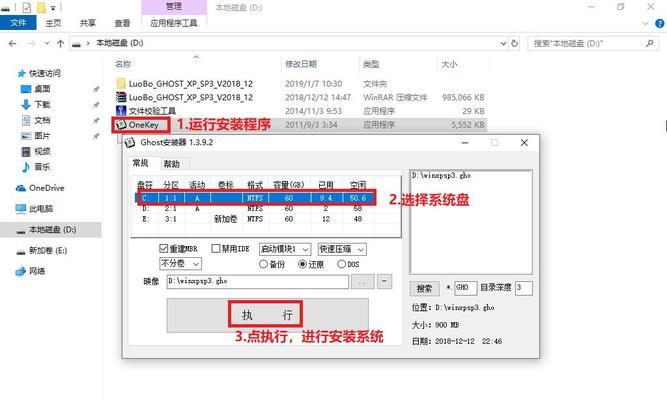Open 下载 folder in sidebar
667x400 pixels.
pos(42,105)
